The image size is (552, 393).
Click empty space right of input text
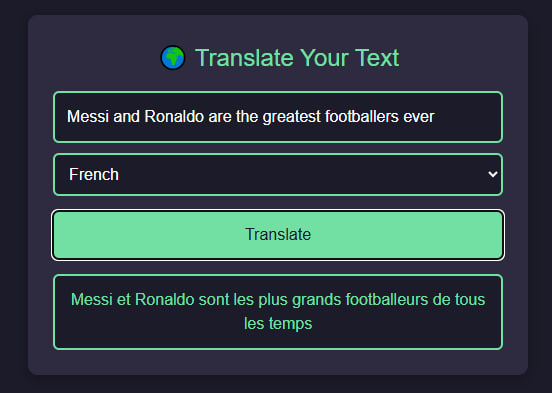(468, 117)
